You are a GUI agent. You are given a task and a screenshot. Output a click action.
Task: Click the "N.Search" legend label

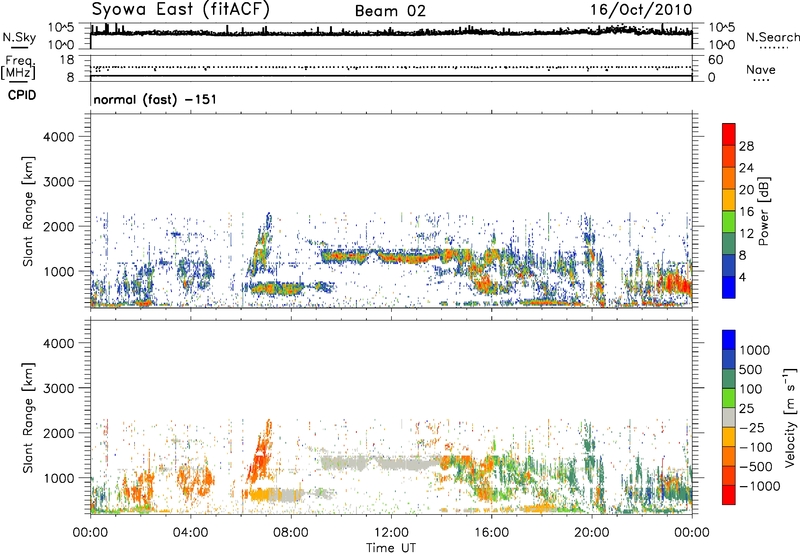[772, 37]
